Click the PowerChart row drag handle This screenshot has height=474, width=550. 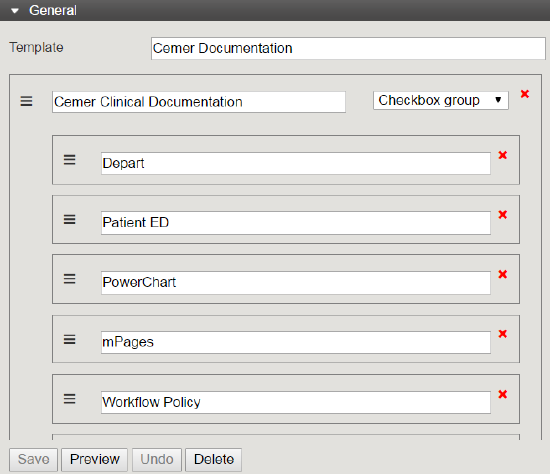pyautogui.click(x=69, y=279)
